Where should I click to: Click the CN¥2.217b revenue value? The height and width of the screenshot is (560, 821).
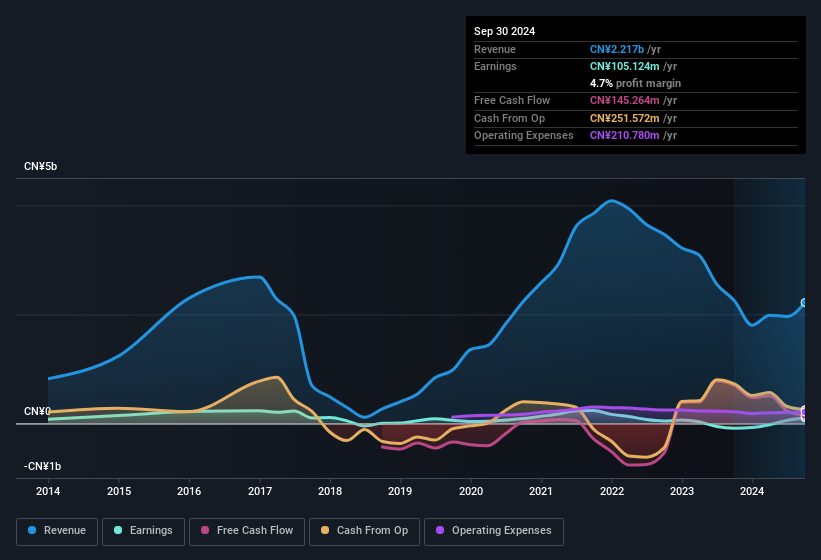click(x=617, y=49)
